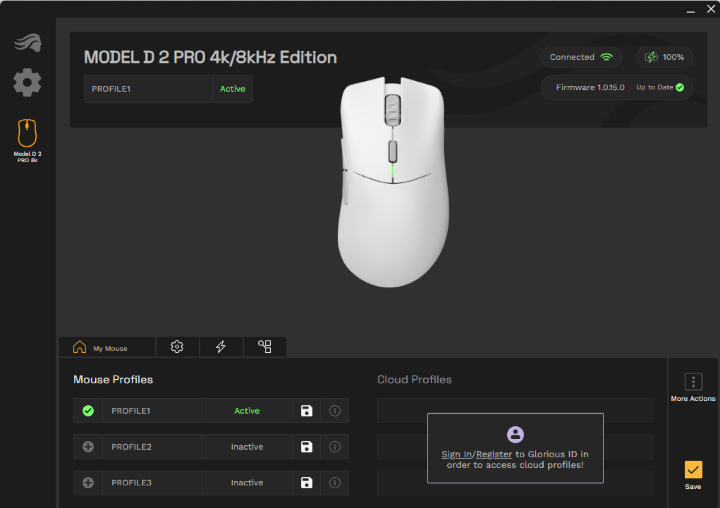720x508 pixels.
Task: Click the white mouse image
Action: 393,182
